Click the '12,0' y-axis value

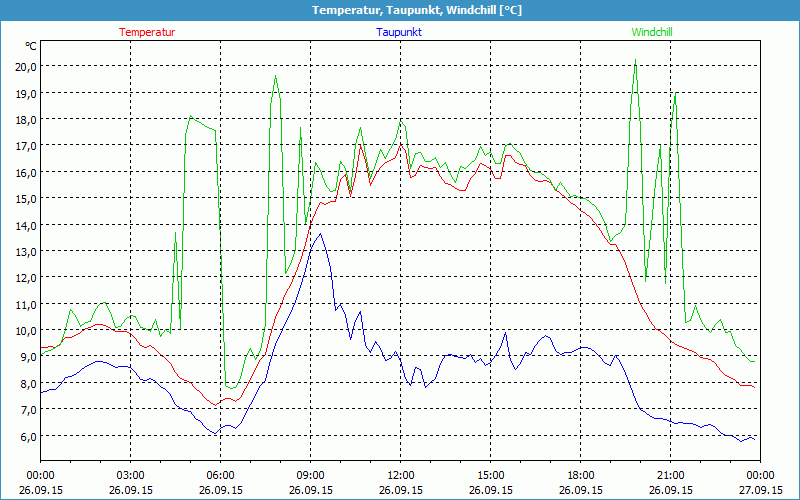point(26,278)
